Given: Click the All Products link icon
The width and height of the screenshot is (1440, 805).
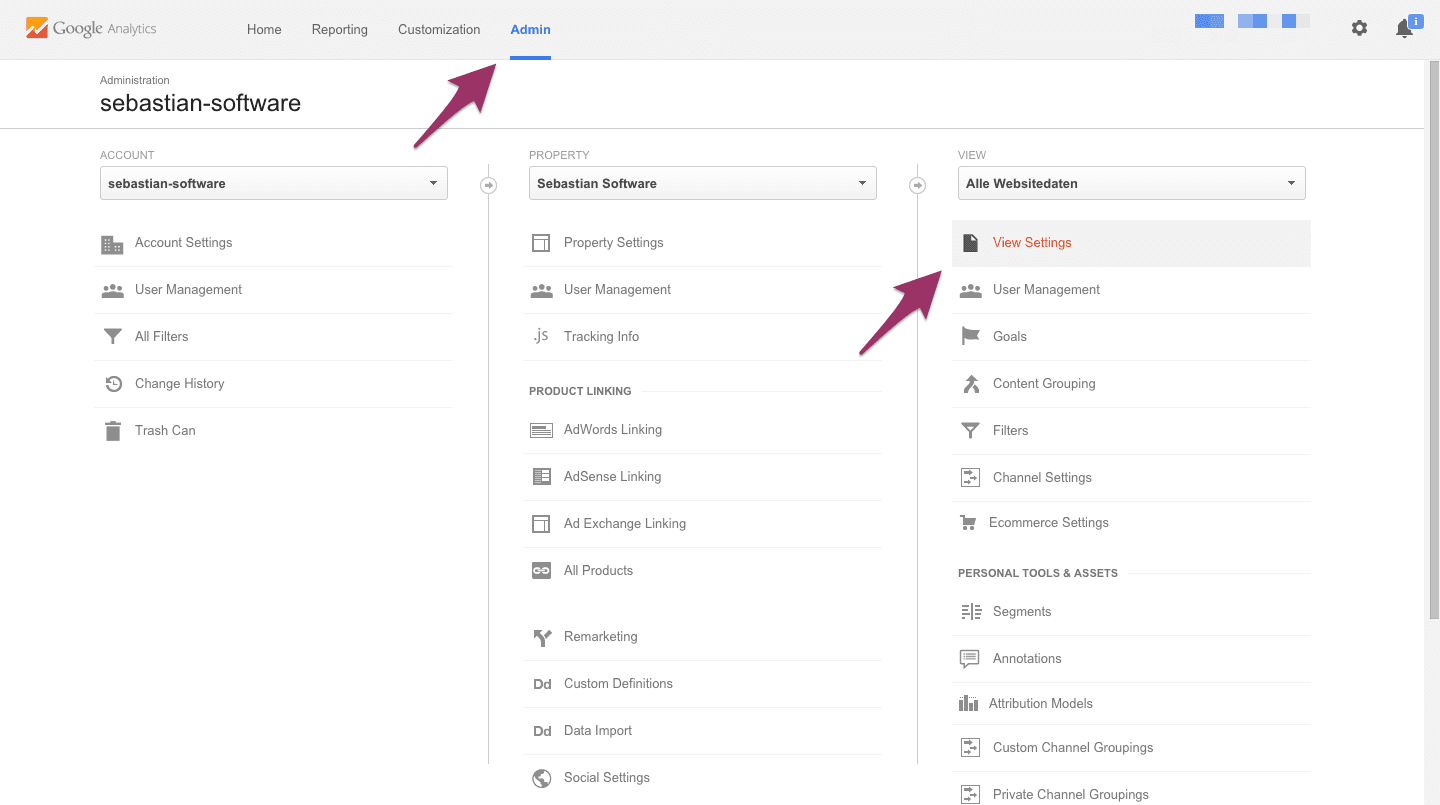Looking at the screenshot, I should [x=541, y=571].
